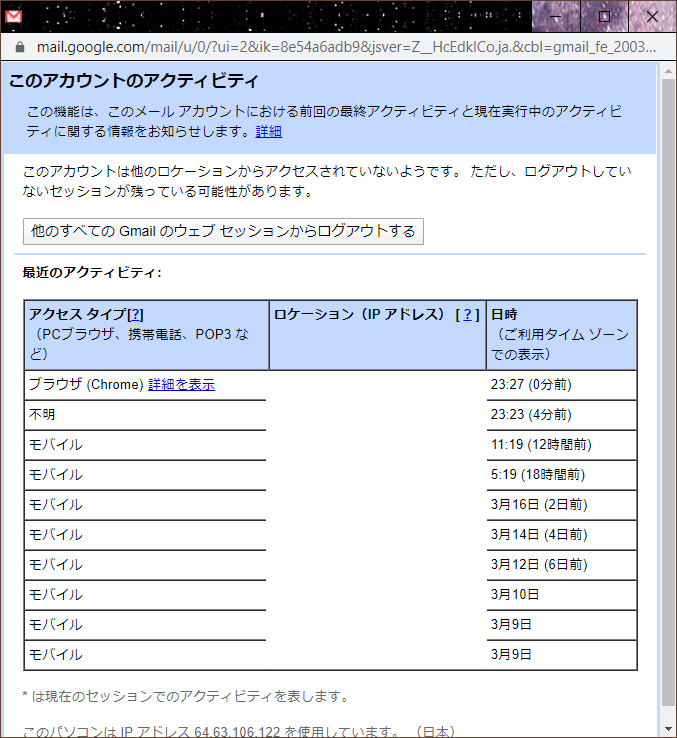Viewport: 677px width, 738px height.
Task: Close the Gmail activity window
Action: 653,16
